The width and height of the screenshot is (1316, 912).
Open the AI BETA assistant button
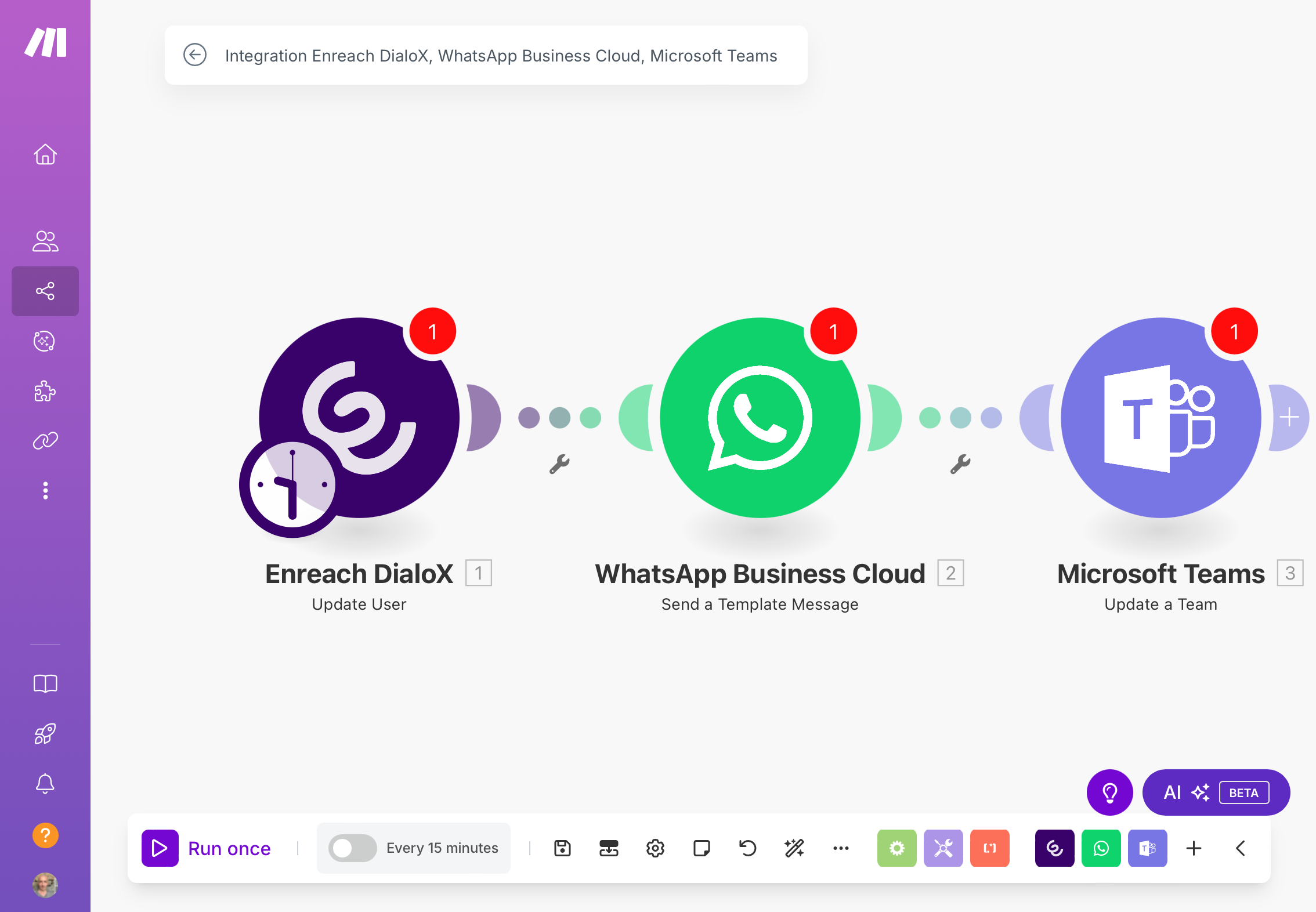click(1216, 792)
